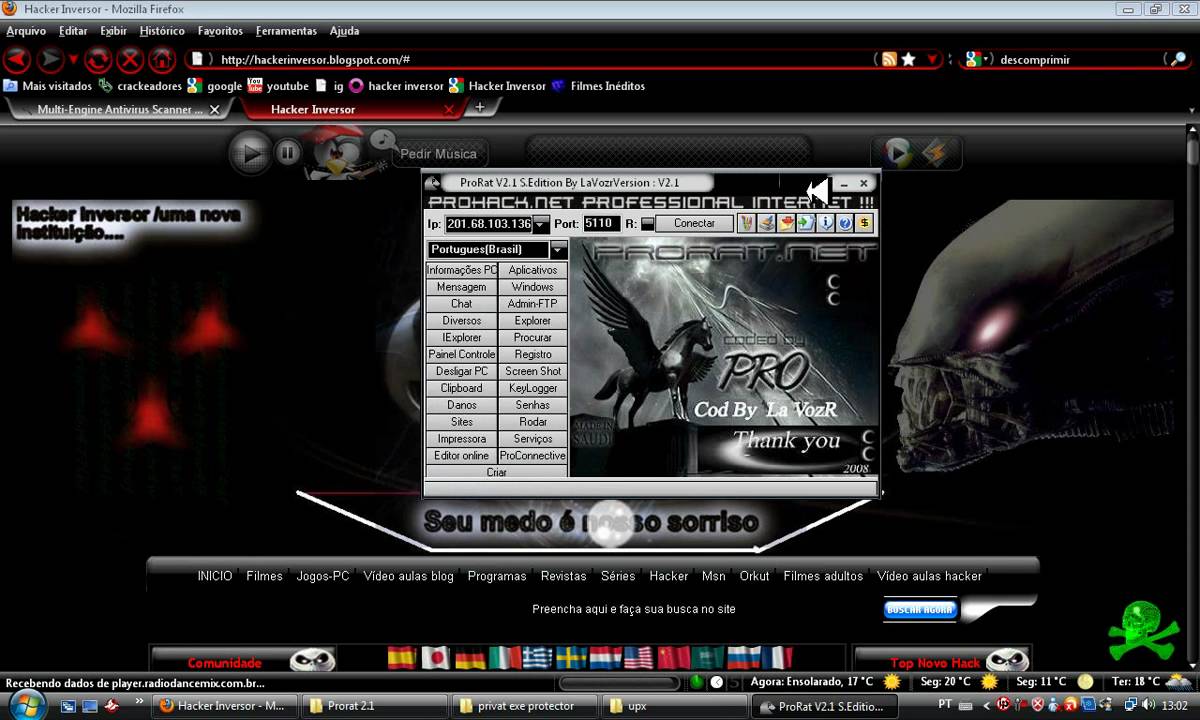The width and height of the screenshot is (1200, 720).
Task: Open the Pedir Música link
Action: click(438, 154)
